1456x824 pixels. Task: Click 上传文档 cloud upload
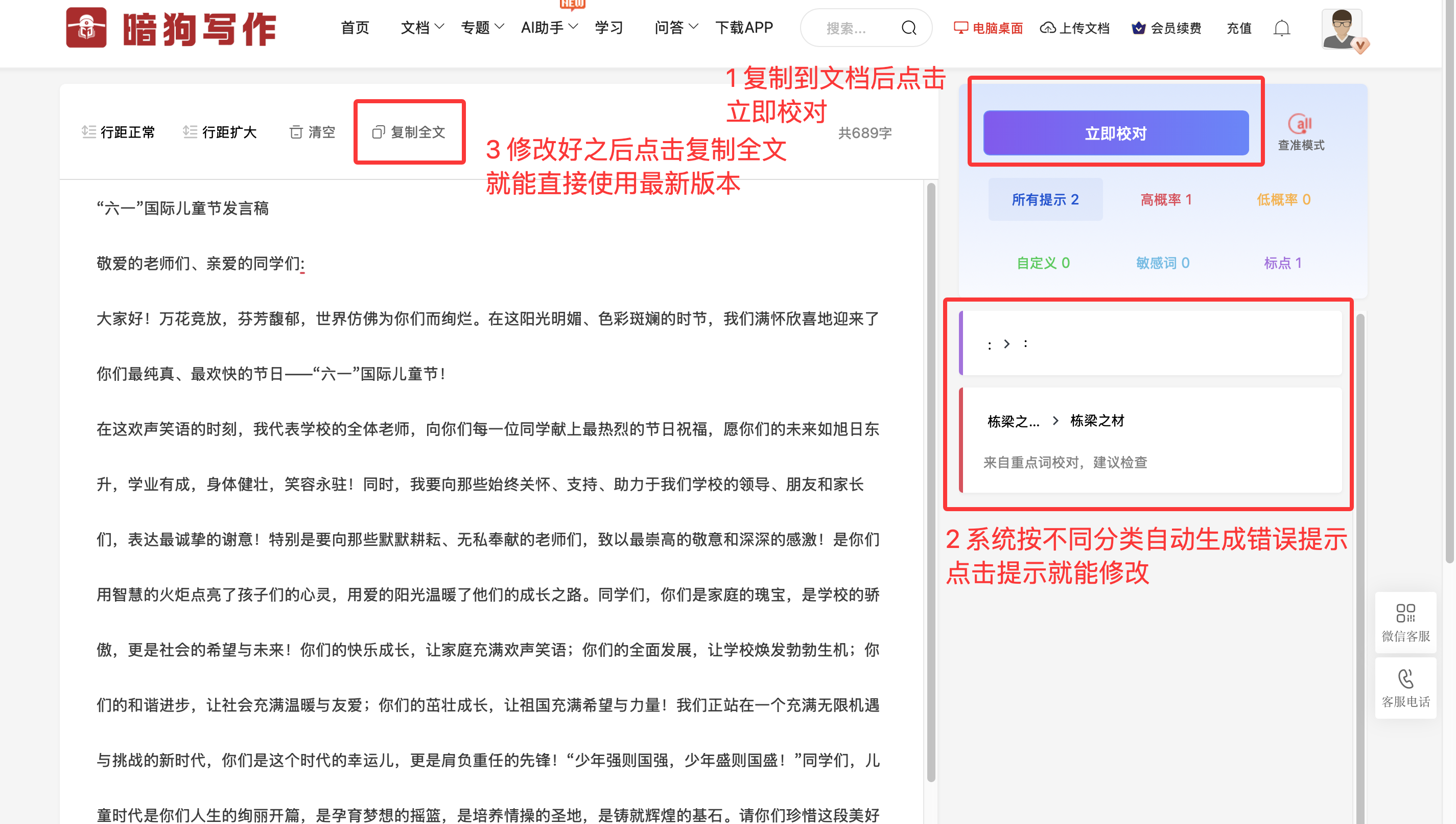(1074, 28)
